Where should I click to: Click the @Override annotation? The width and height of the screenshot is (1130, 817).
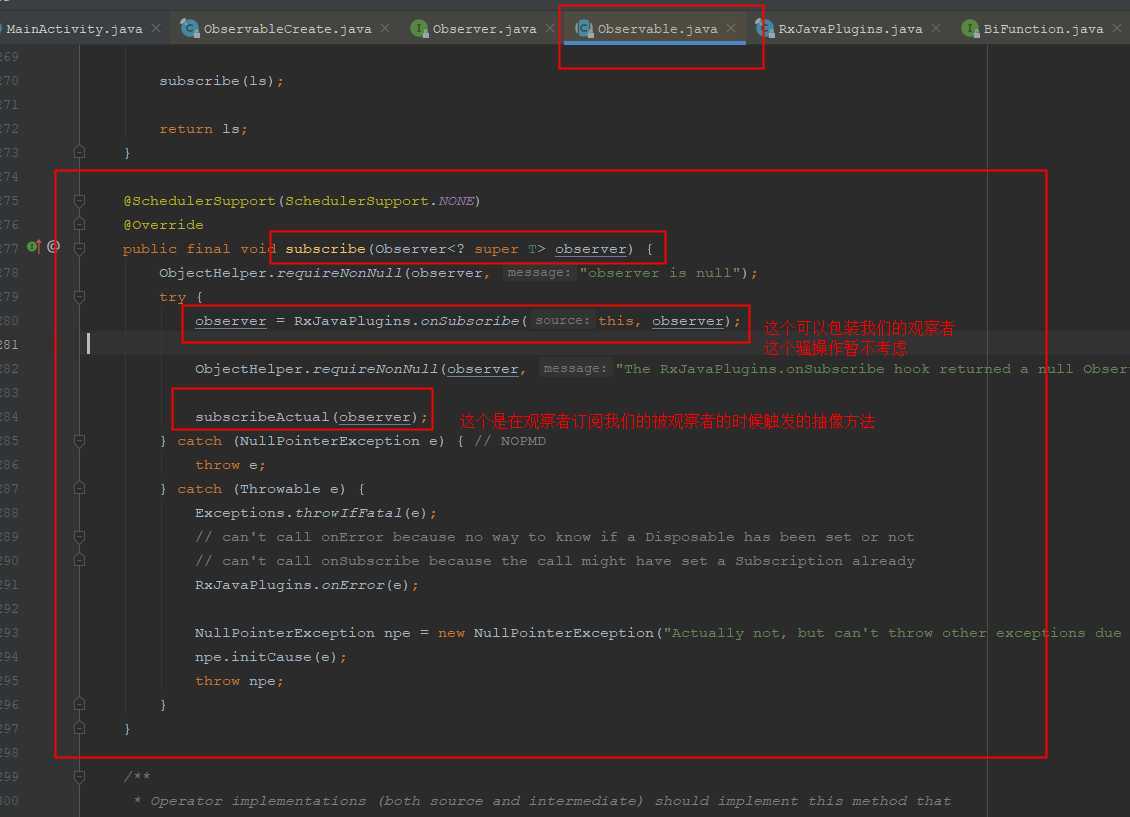163,225
